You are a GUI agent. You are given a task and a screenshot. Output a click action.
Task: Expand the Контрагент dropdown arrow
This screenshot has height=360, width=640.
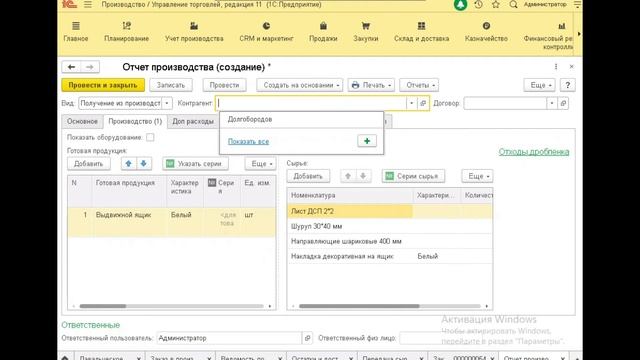pyautogui.click(x=411, y=103)
